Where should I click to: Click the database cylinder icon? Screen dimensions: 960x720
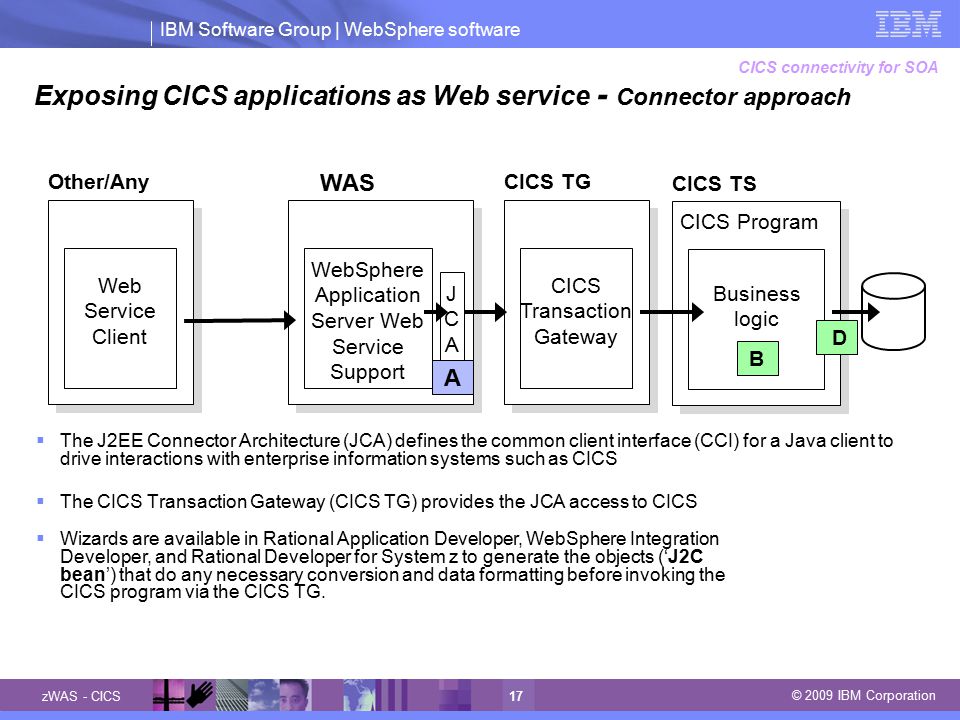pos(893,311)
